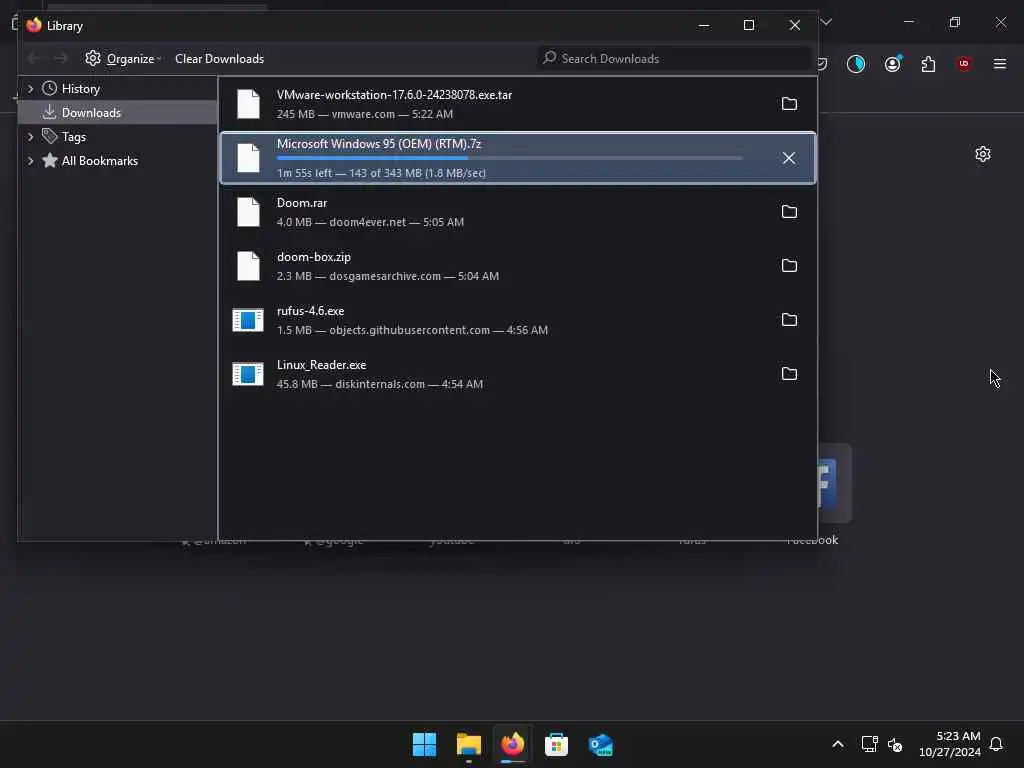Open Outlook from taskbar
This screenshot has width=1024, height=768.
[600, 744]
